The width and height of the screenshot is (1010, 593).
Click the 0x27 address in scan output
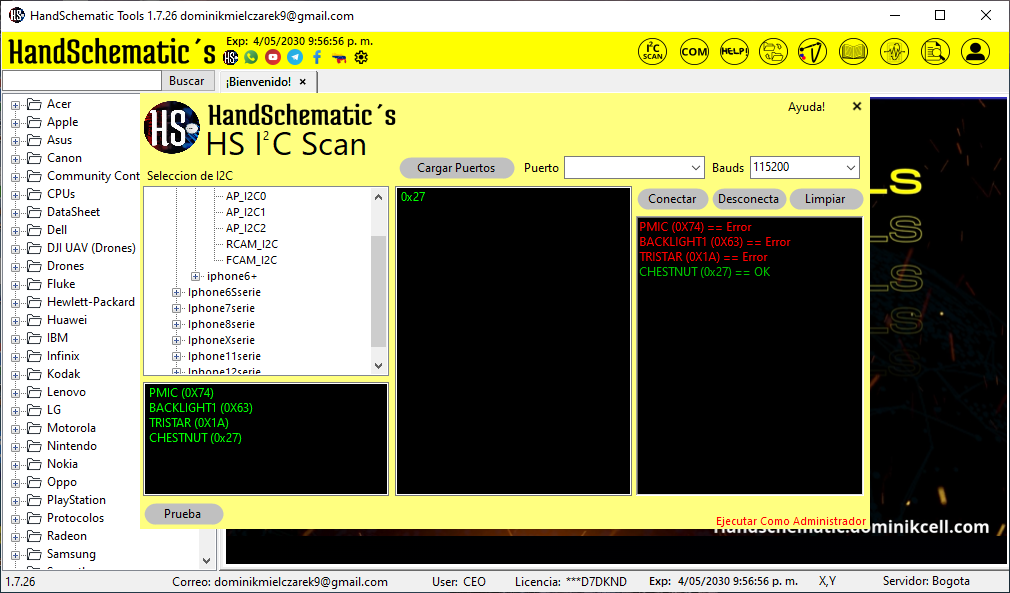pyautogui.click(x=413, y=197)
